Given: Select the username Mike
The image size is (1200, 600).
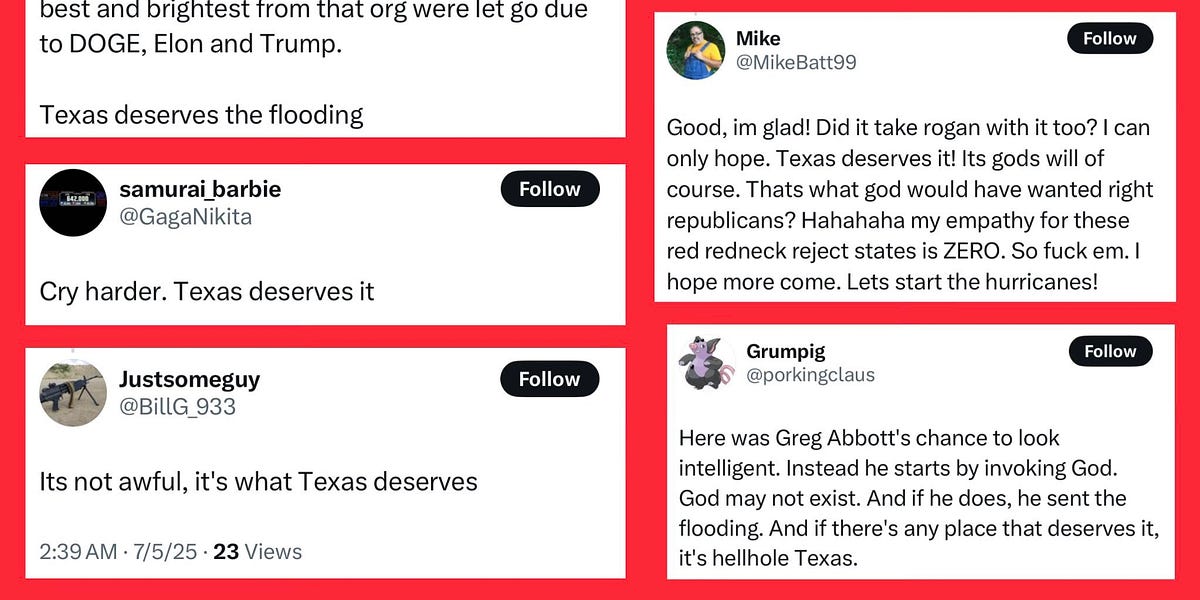Looking at the screenshot, I should point(758,38).
